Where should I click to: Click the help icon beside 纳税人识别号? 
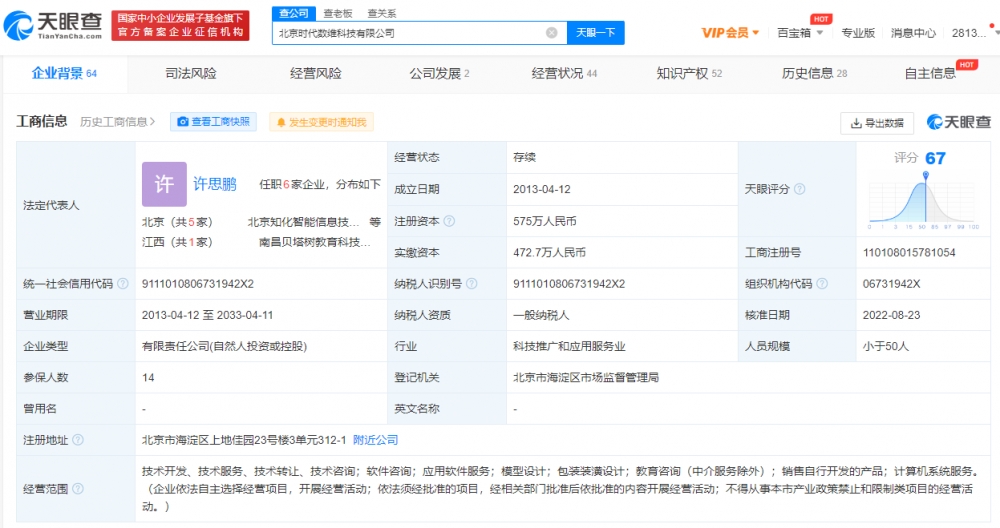[470, 284]
